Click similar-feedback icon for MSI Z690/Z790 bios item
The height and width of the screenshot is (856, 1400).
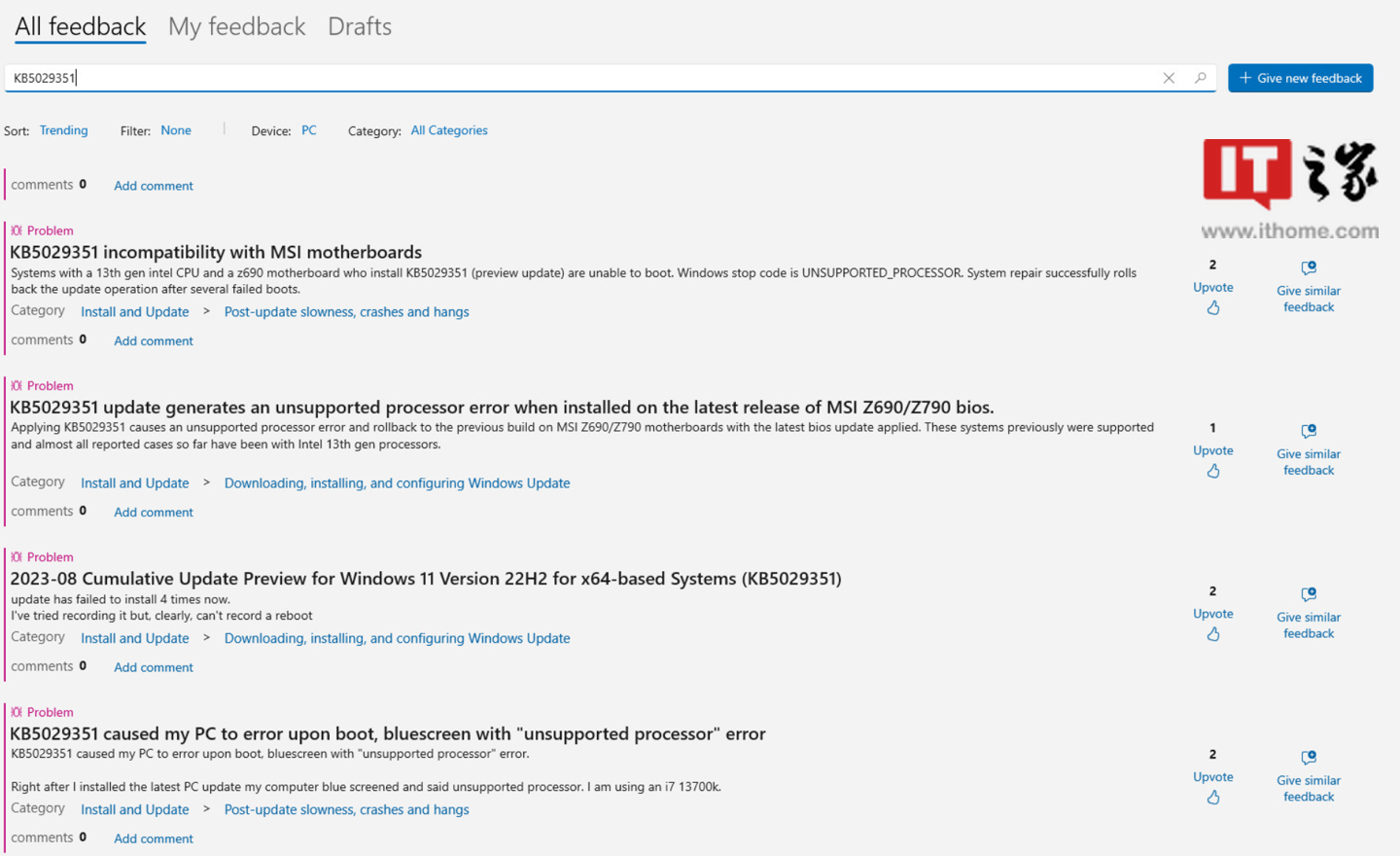point(1309,431)
